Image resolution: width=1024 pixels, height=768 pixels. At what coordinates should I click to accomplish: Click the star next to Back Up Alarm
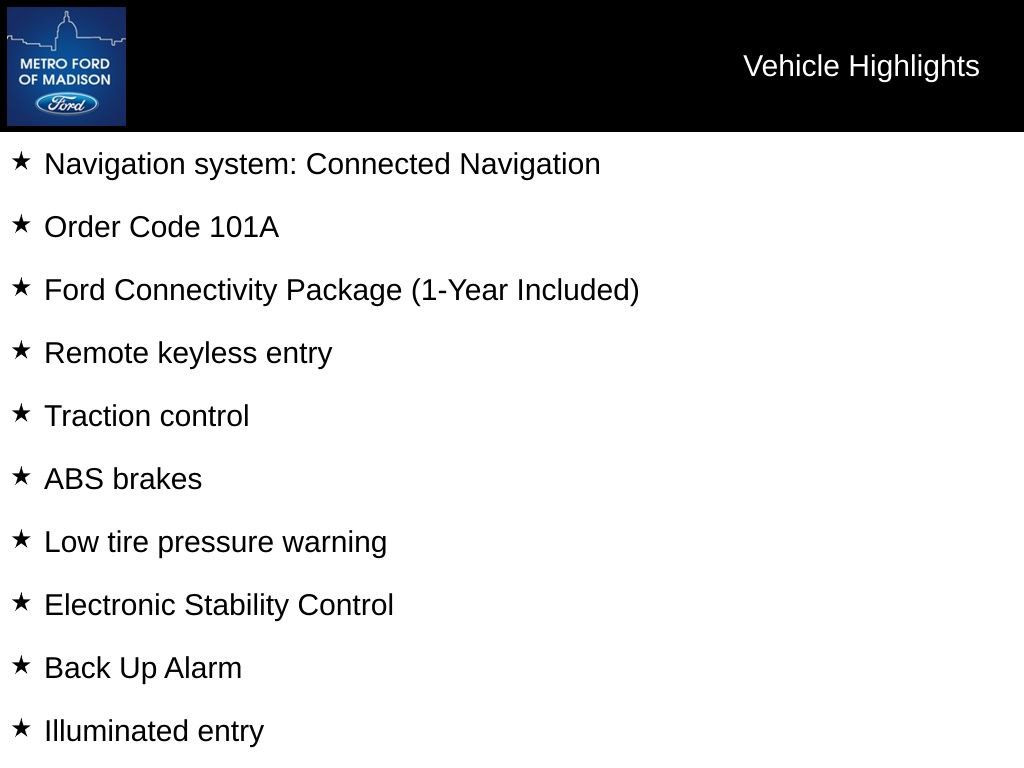pos(21,665)
